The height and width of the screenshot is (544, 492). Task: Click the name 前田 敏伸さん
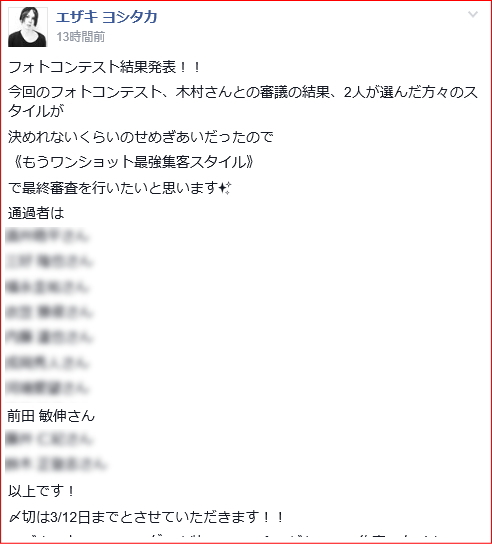(x=51, y=416)
